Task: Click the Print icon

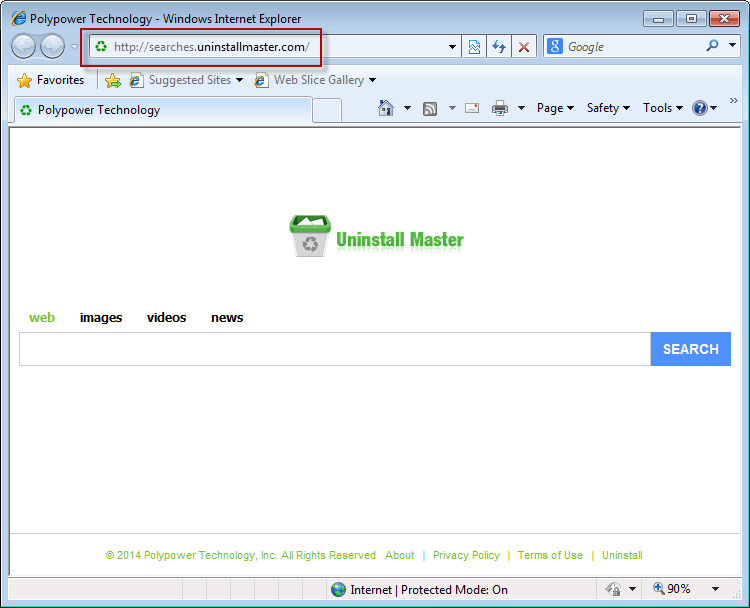Action: click(500, 108)
